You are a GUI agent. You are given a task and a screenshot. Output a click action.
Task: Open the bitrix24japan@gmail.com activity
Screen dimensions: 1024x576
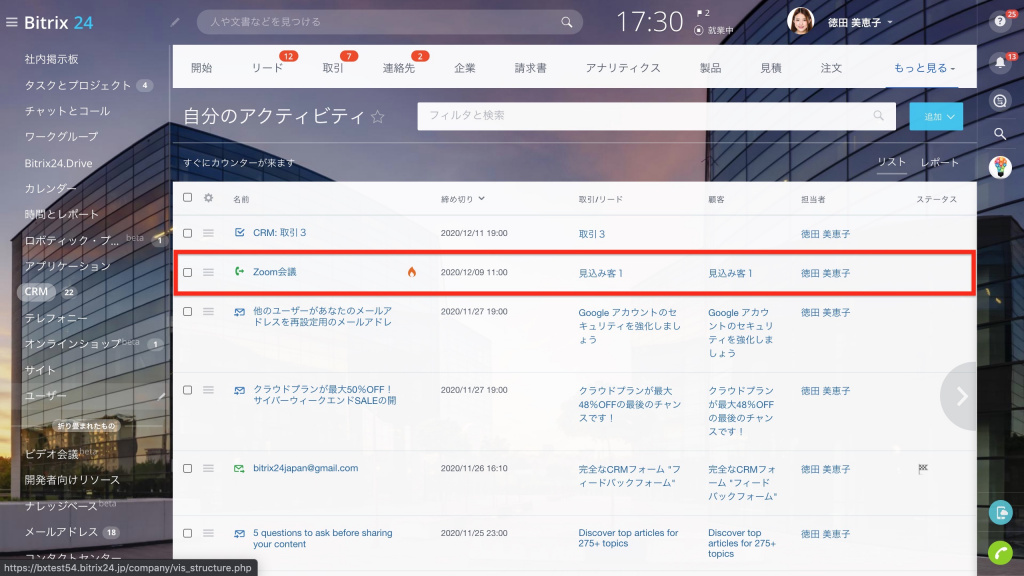pos(306,468)
